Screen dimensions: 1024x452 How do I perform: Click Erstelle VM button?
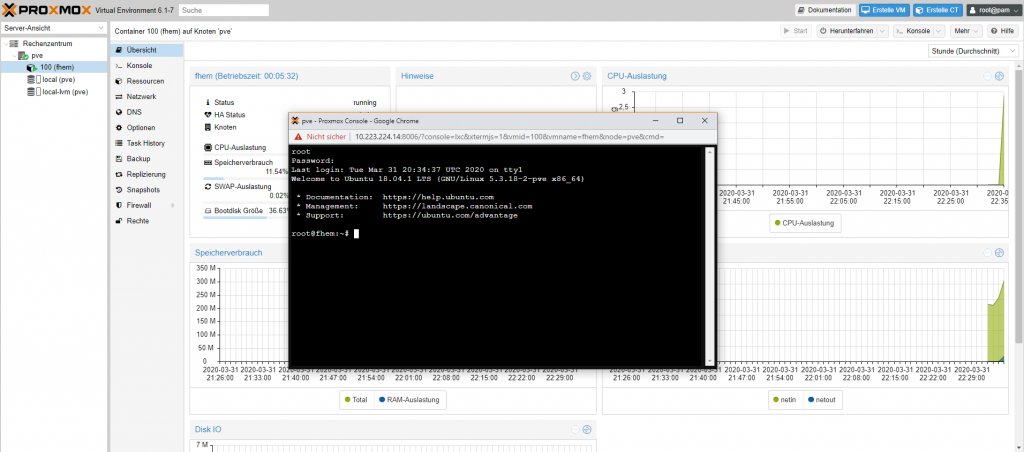883,10
